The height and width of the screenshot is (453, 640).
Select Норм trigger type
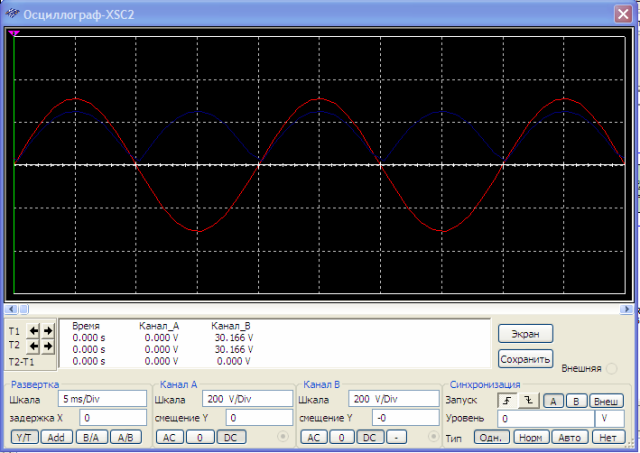[531, 437]
